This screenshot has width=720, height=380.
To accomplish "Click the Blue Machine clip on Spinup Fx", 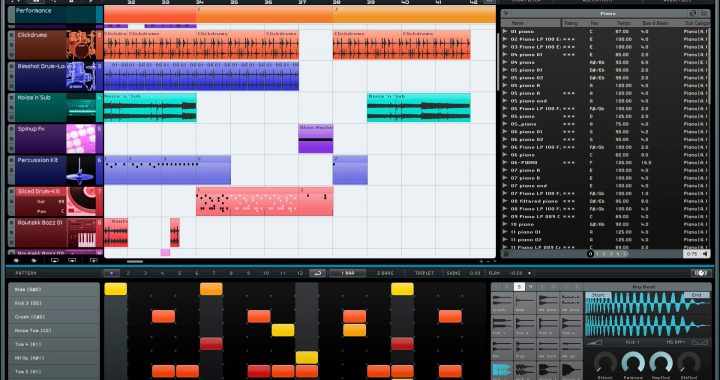I will tap(316, 139).
